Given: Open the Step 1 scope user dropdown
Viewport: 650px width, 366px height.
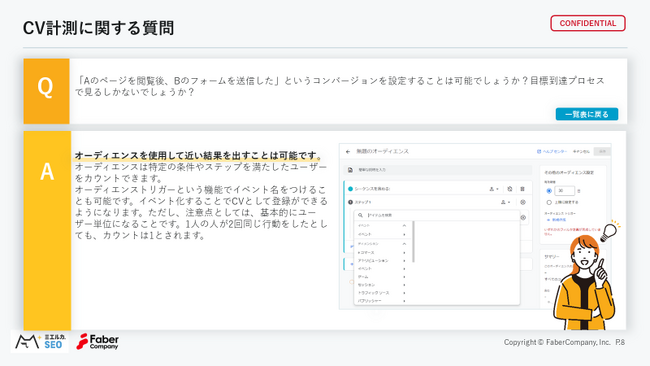Looking at the screenshot, I should click(x=505, y=202).
